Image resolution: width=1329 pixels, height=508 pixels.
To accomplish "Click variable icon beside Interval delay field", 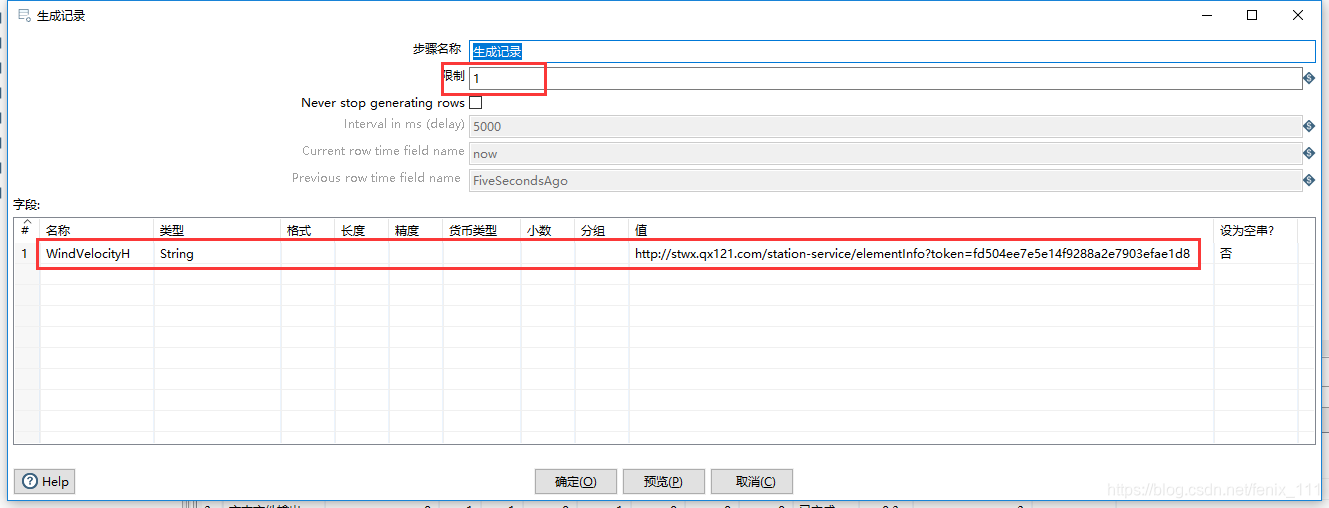I will (1309, 127).
